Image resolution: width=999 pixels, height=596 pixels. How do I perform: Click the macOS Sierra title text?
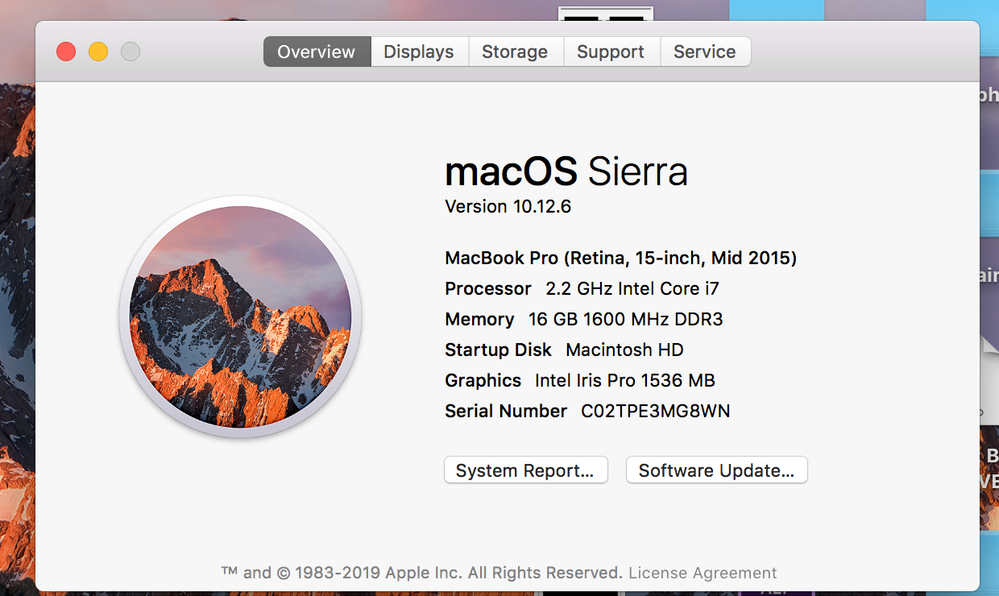566,172
